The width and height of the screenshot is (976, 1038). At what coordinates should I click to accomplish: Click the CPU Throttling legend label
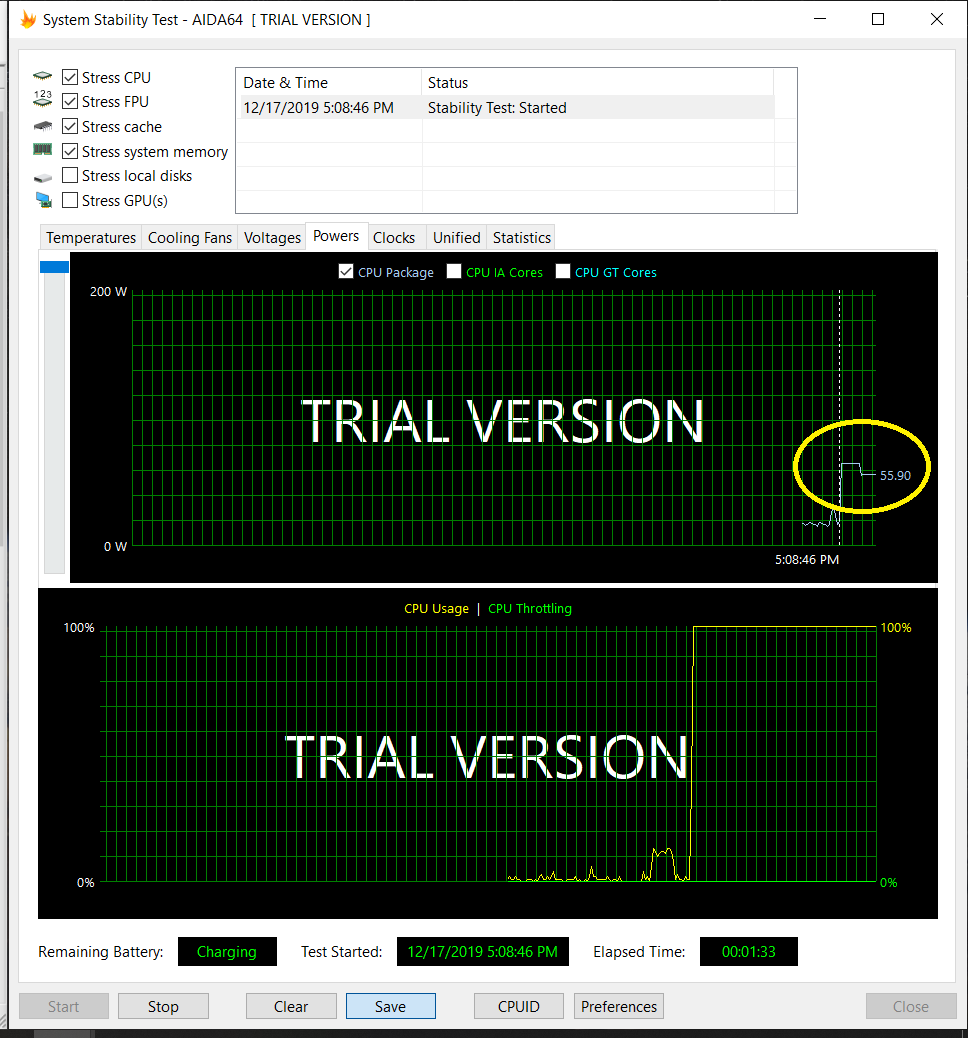(530, 608)
